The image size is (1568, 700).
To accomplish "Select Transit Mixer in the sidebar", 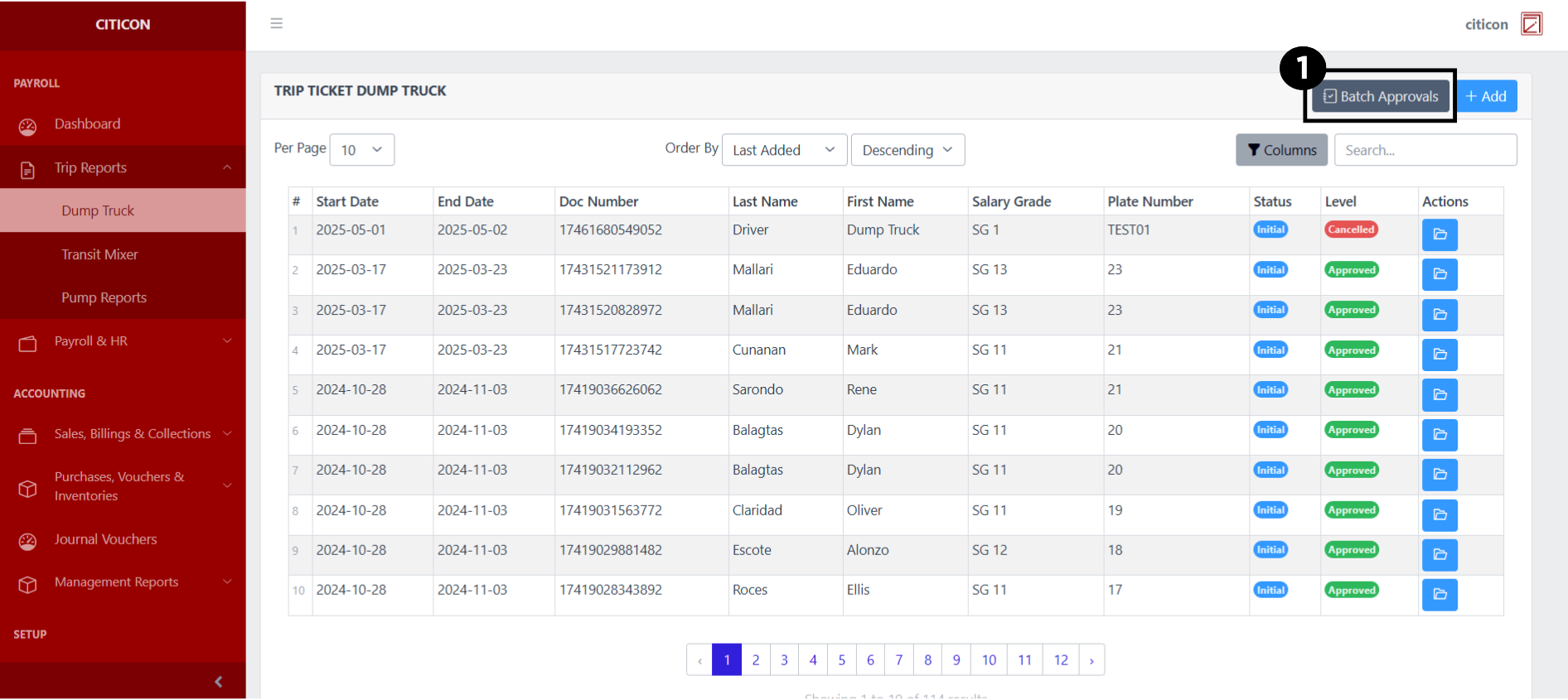I will point(99,255).
